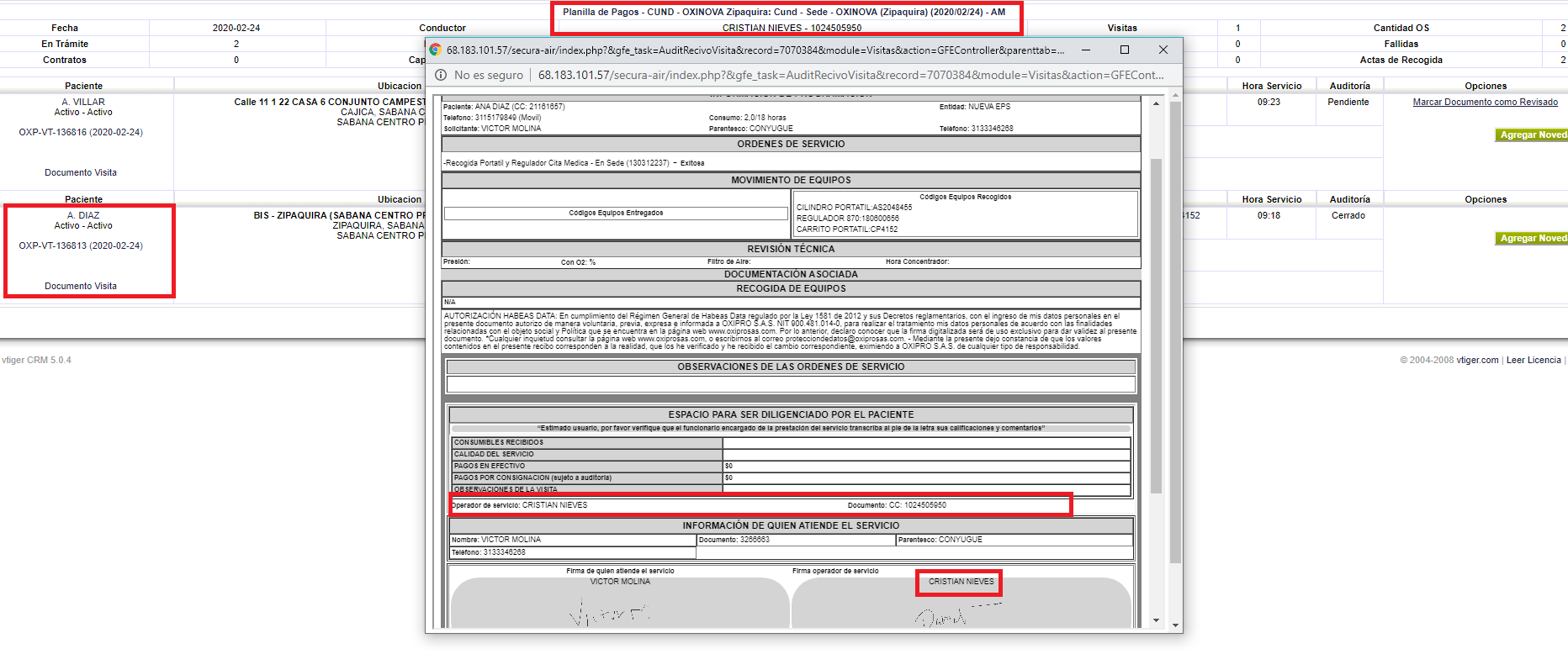
Task: Click Agregar Novedad button in A. VILLAR row
Action: pos(1531,134)
